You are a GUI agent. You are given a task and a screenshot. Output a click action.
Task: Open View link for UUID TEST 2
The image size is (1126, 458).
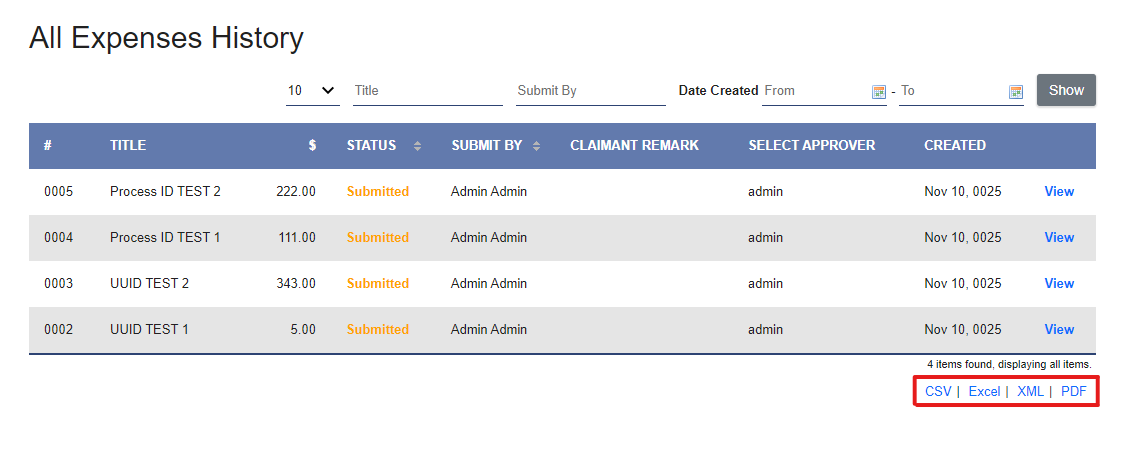click(x=1059, y=283)
